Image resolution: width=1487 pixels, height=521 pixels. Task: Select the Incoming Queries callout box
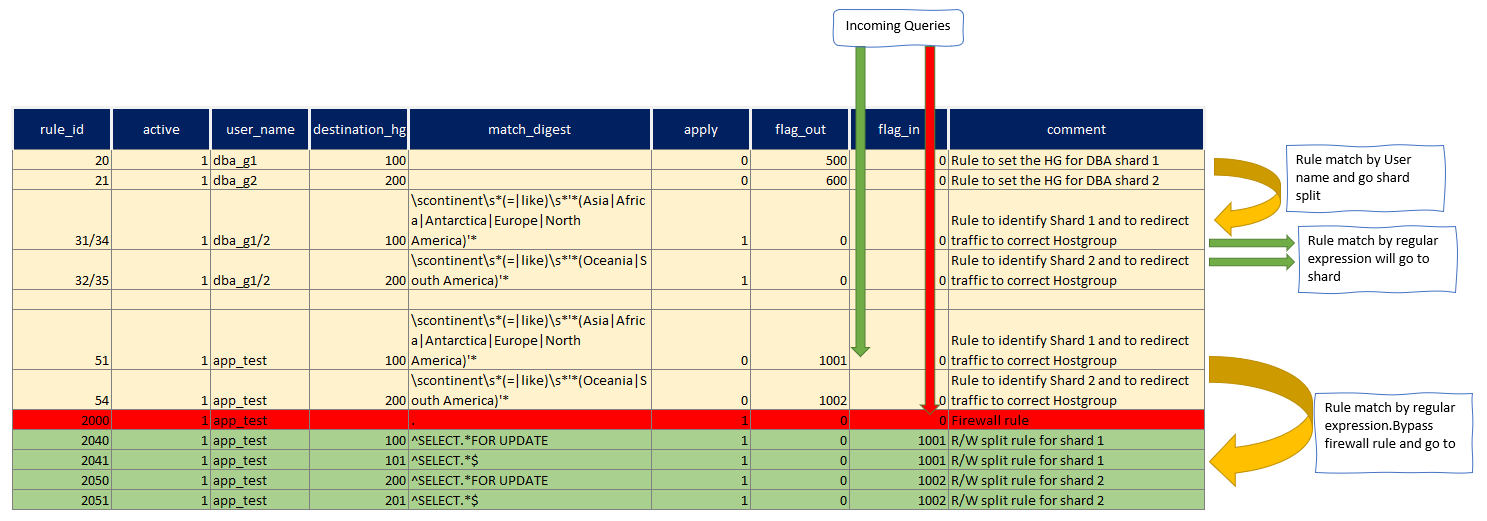pyautogui.click(x=898, y=27)
